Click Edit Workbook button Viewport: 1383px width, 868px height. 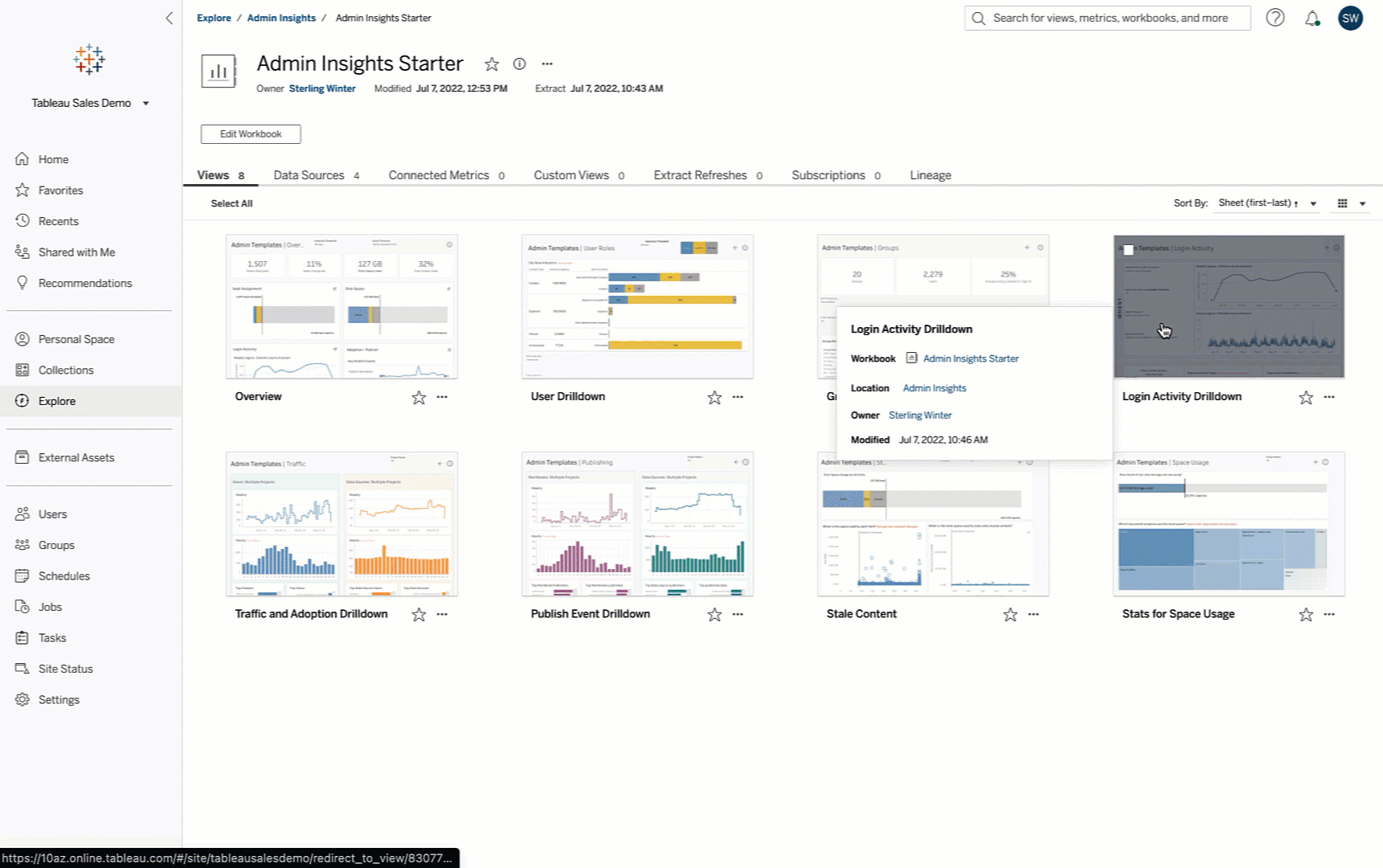[x=251, y=134]
